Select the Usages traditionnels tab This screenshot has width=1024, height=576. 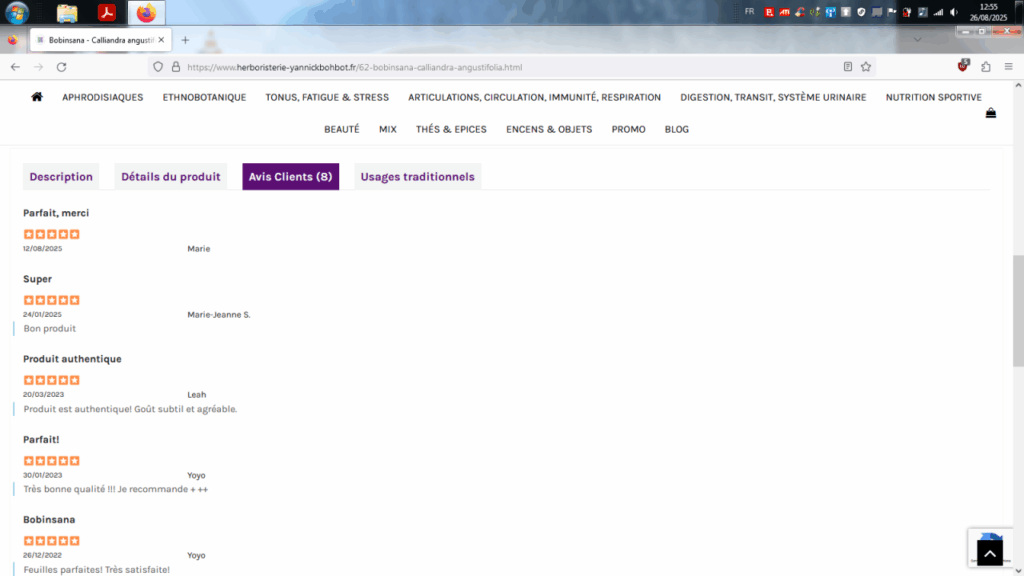[x=417, y=177]
